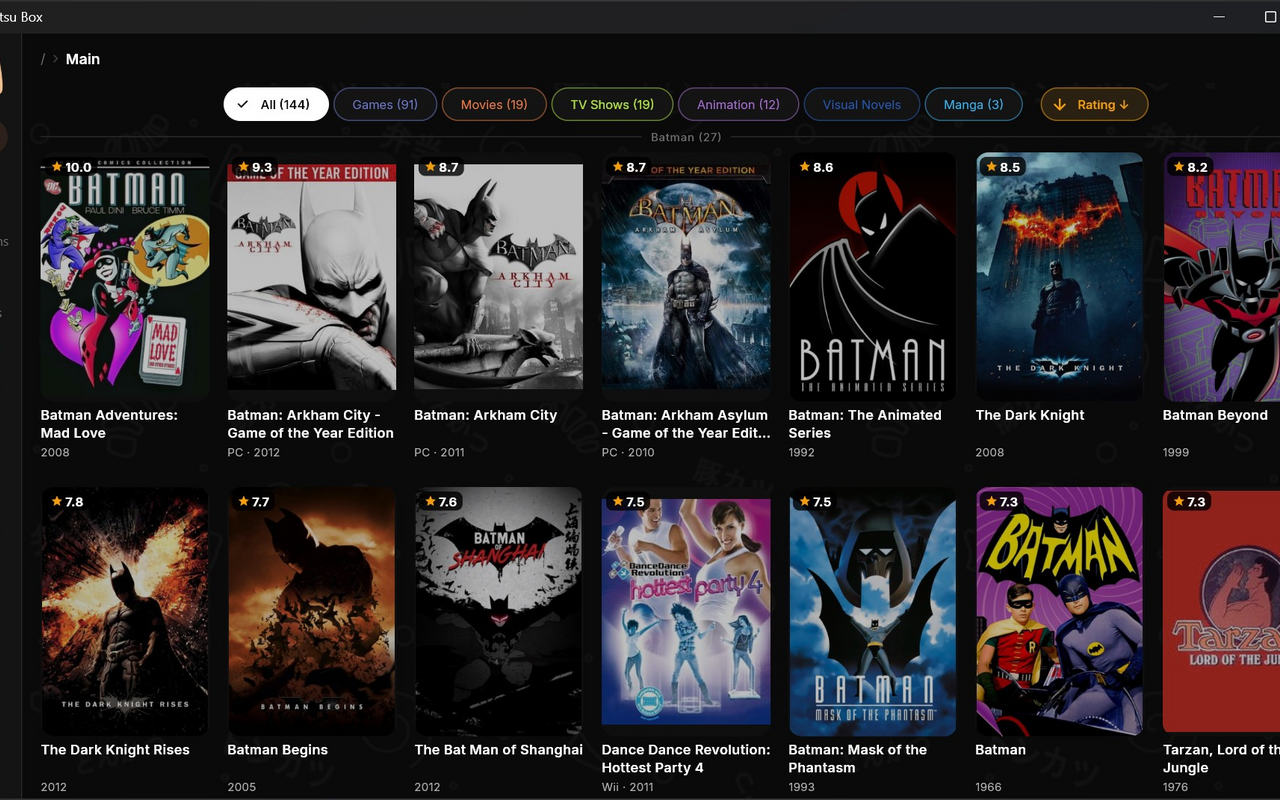Open The Bat Man of Shanghai poster
This screenshot has height=800, width=1280.
[x=499, y=612]
